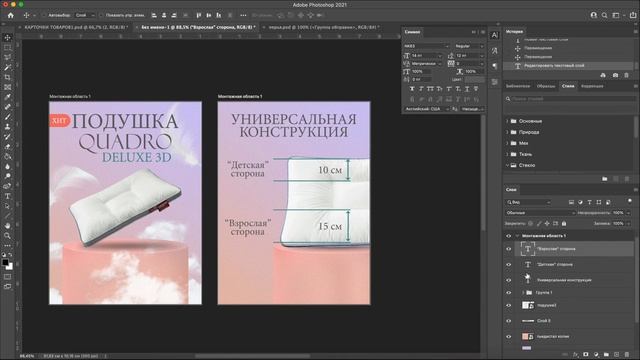Toggle Faux Bold in Character panel
The width and height of the screenshot is (640, 360).
[x=412, y=89]
